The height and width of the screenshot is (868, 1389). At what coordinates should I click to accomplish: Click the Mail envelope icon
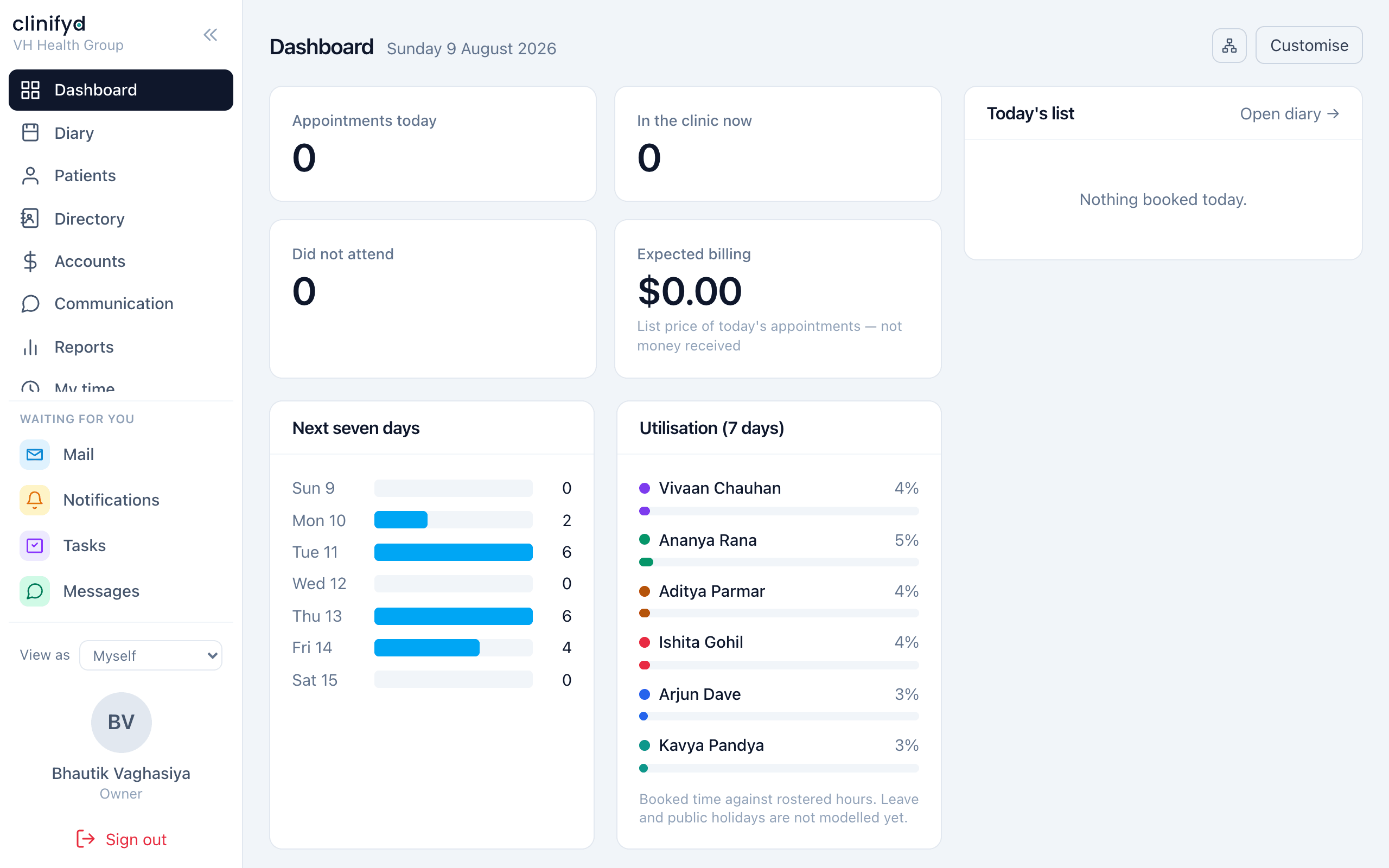(x=34, y=455)
